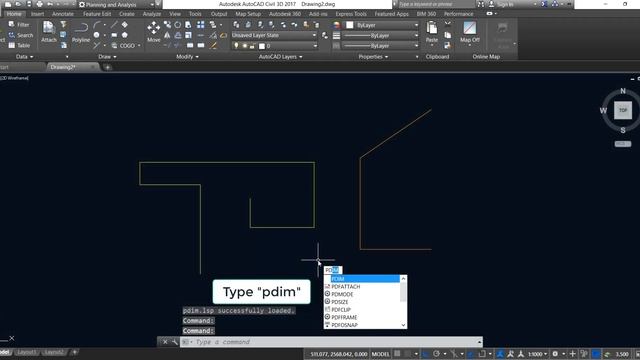Click the autocomplete list scroll down arrow
Image resolution: width=640 pixels, height=360 pixels.
pyautogui.click(x=403, y=325)
